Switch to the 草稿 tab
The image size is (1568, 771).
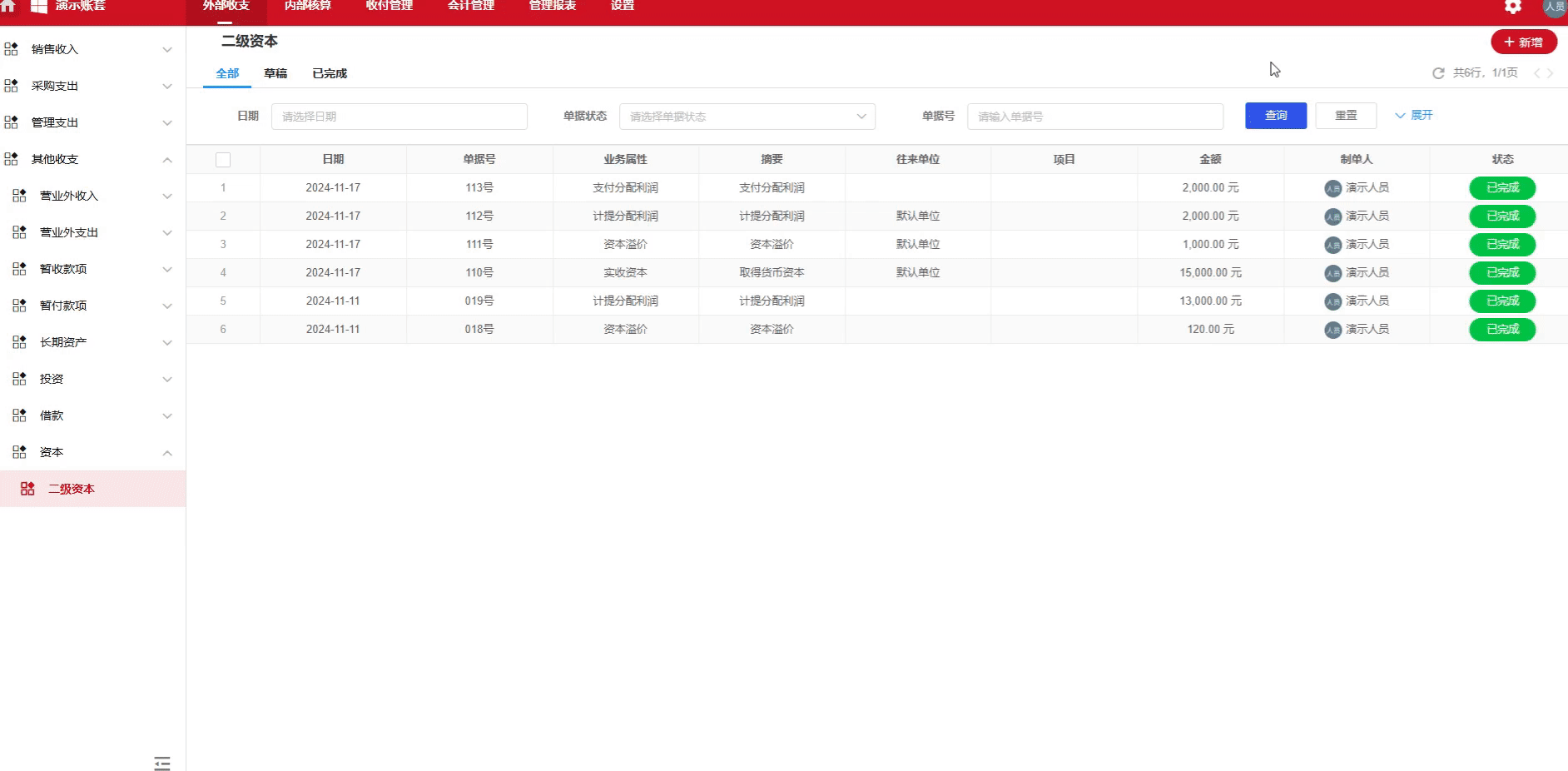pos(275,73)
